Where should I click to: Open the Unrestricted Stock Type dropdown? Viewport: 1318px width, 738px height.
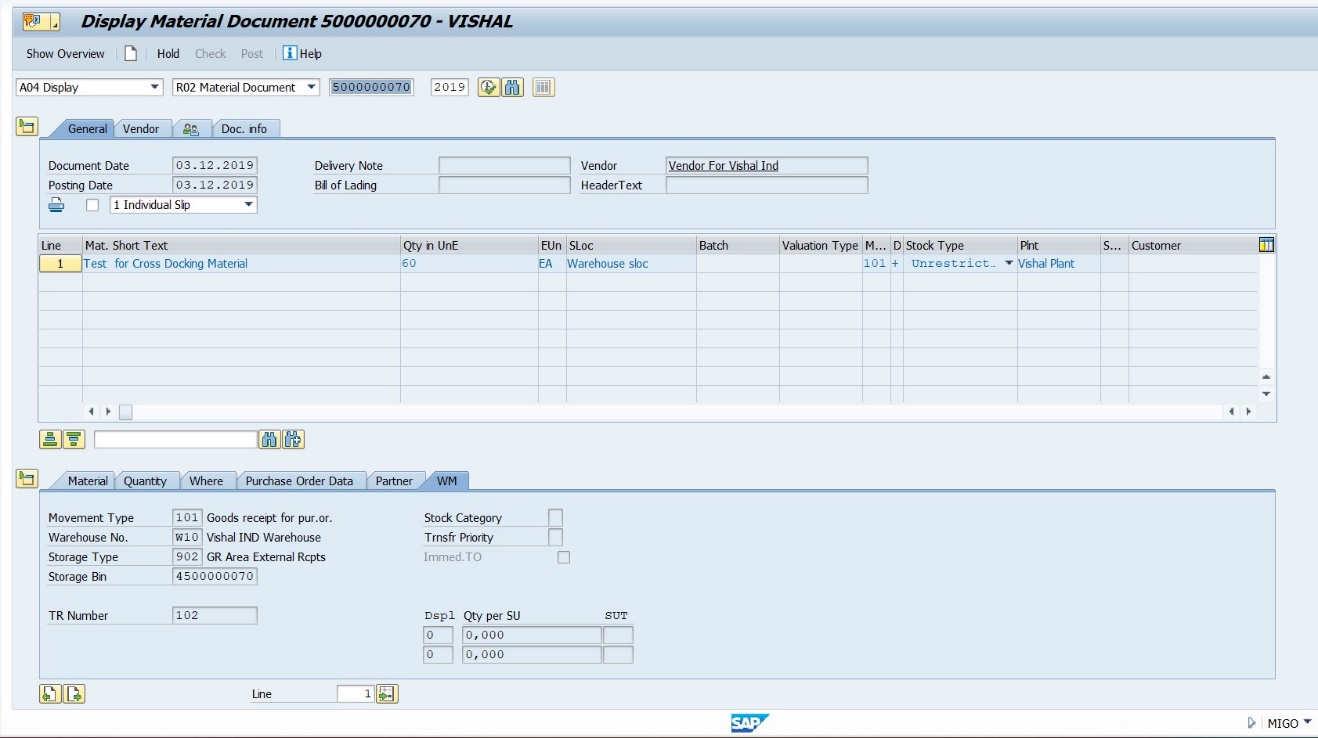coord(1009,264)
